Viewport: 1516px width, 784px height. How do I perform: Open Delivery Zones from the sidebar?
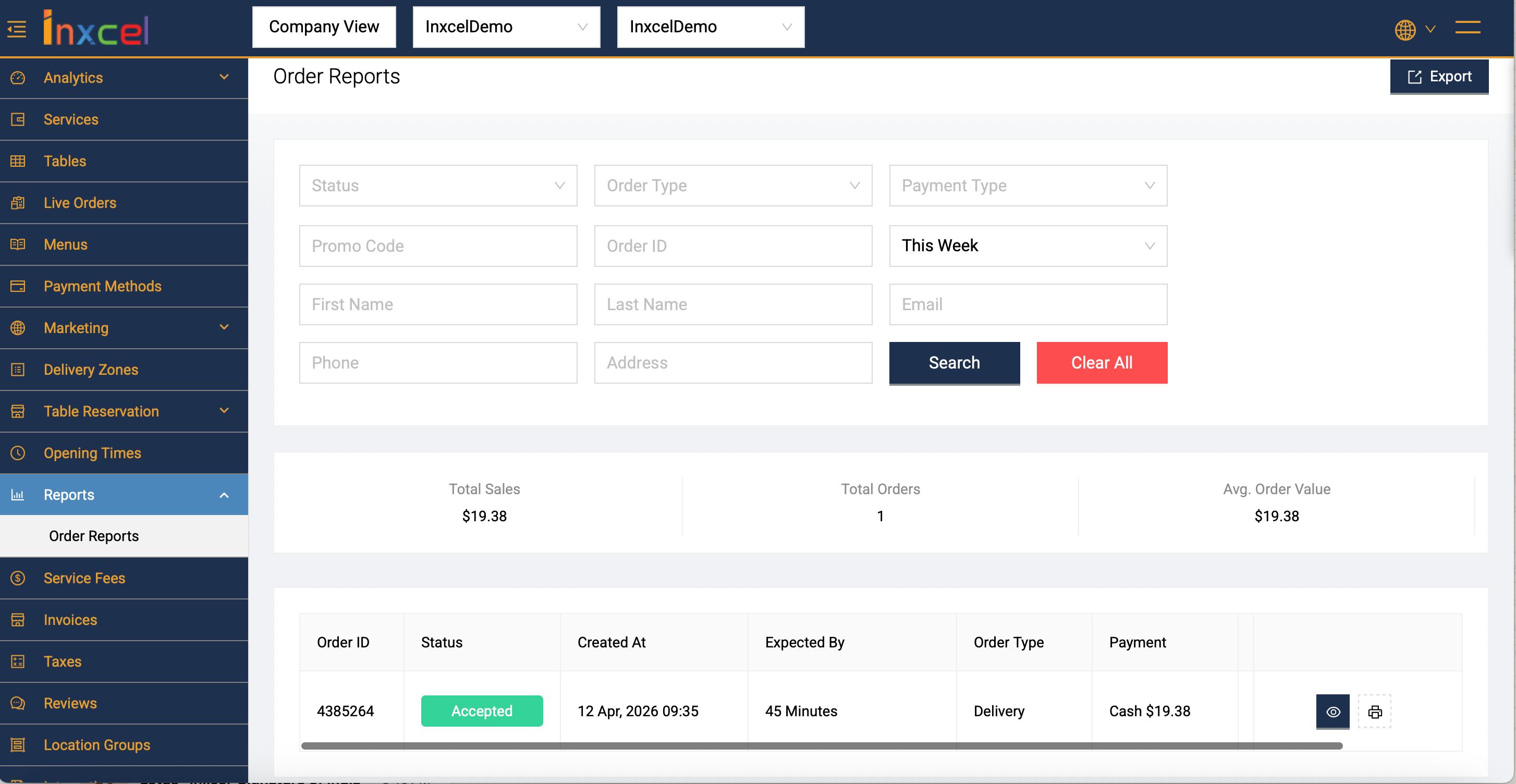point(91,370)
